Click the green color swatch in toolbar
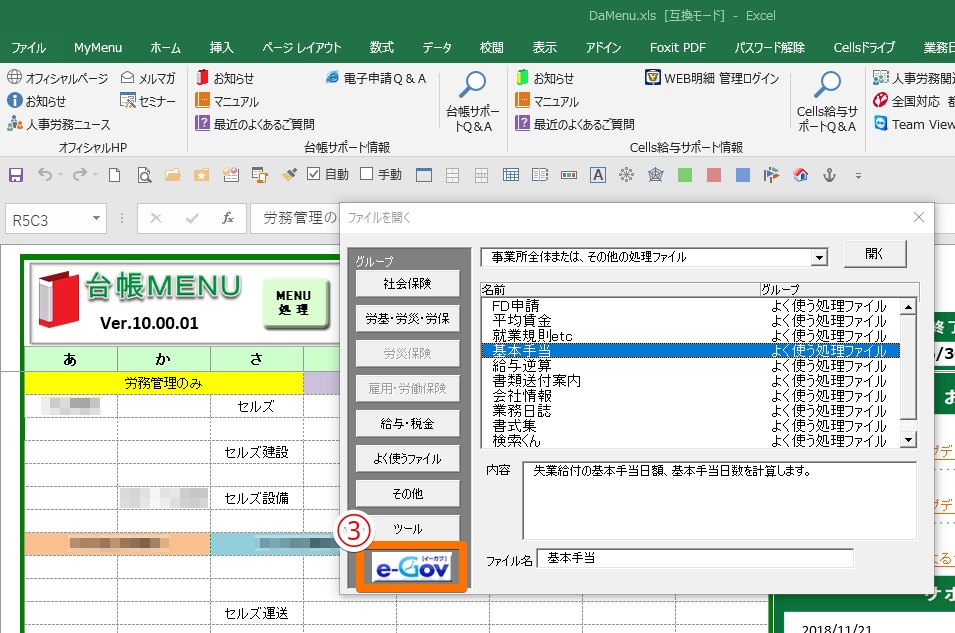The width and height of the screenshot is (955, 633). (685, 175)
